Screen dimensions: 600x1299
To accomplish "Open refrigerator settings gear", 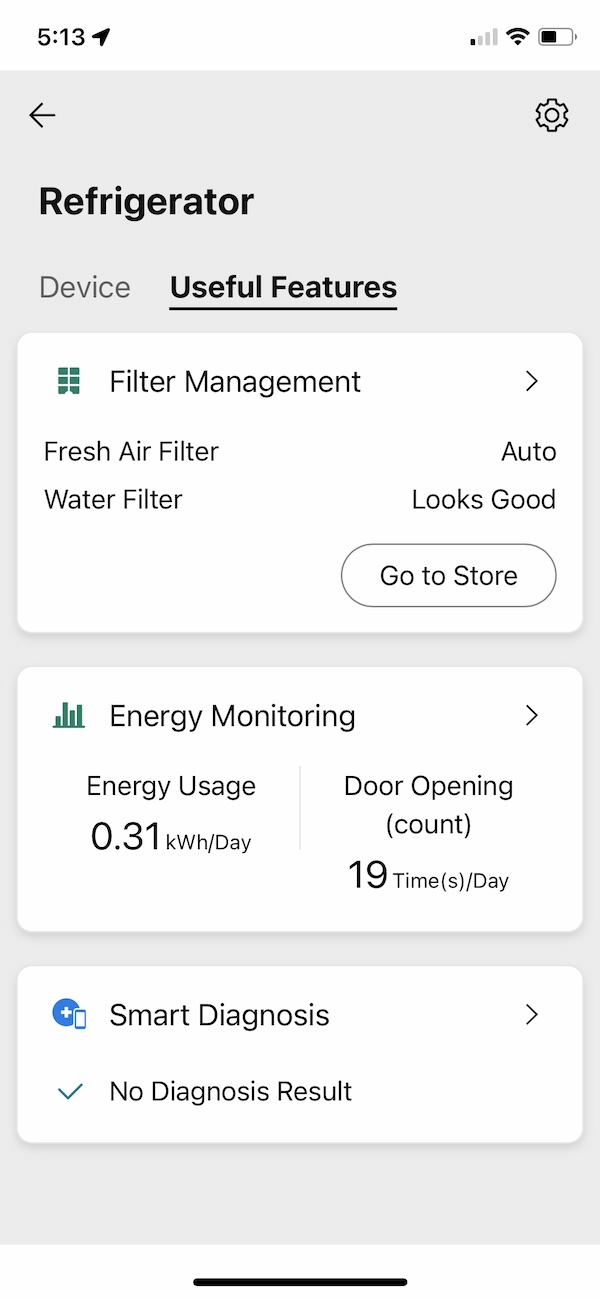I will [x=551, y=116].
